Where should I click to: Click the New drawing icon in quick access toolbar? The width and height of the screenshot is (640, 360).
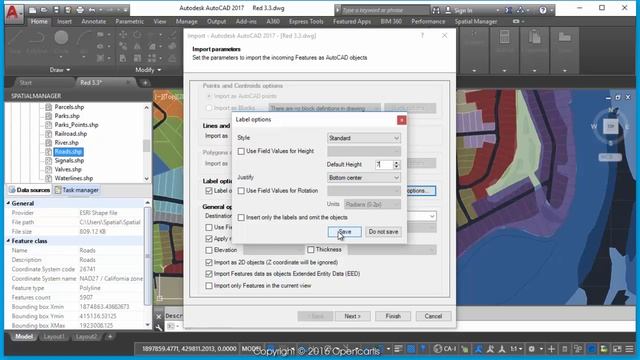click(33, 9)
